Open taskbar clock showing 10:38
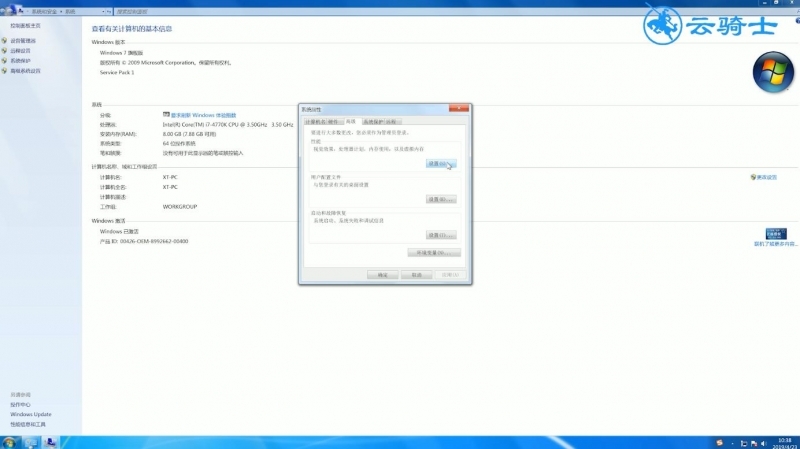The image size is (800, 449). (x=785, y=443)
